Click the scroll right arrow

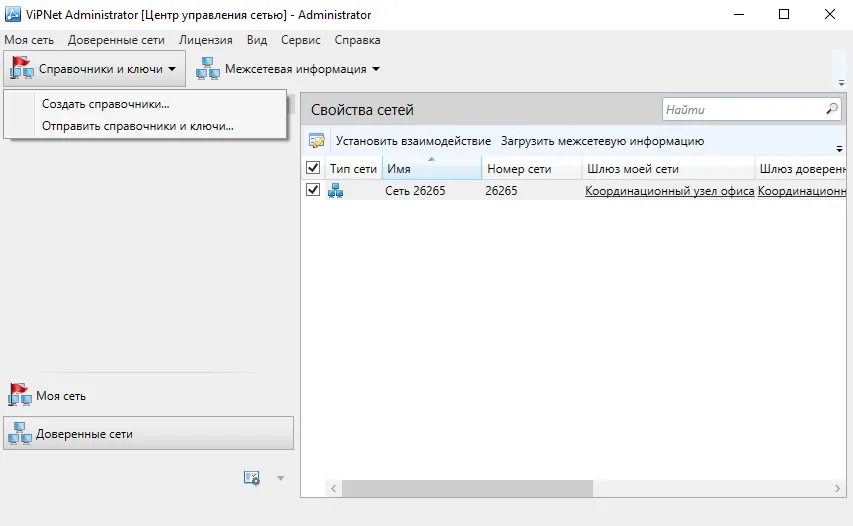tap(837, 488)
